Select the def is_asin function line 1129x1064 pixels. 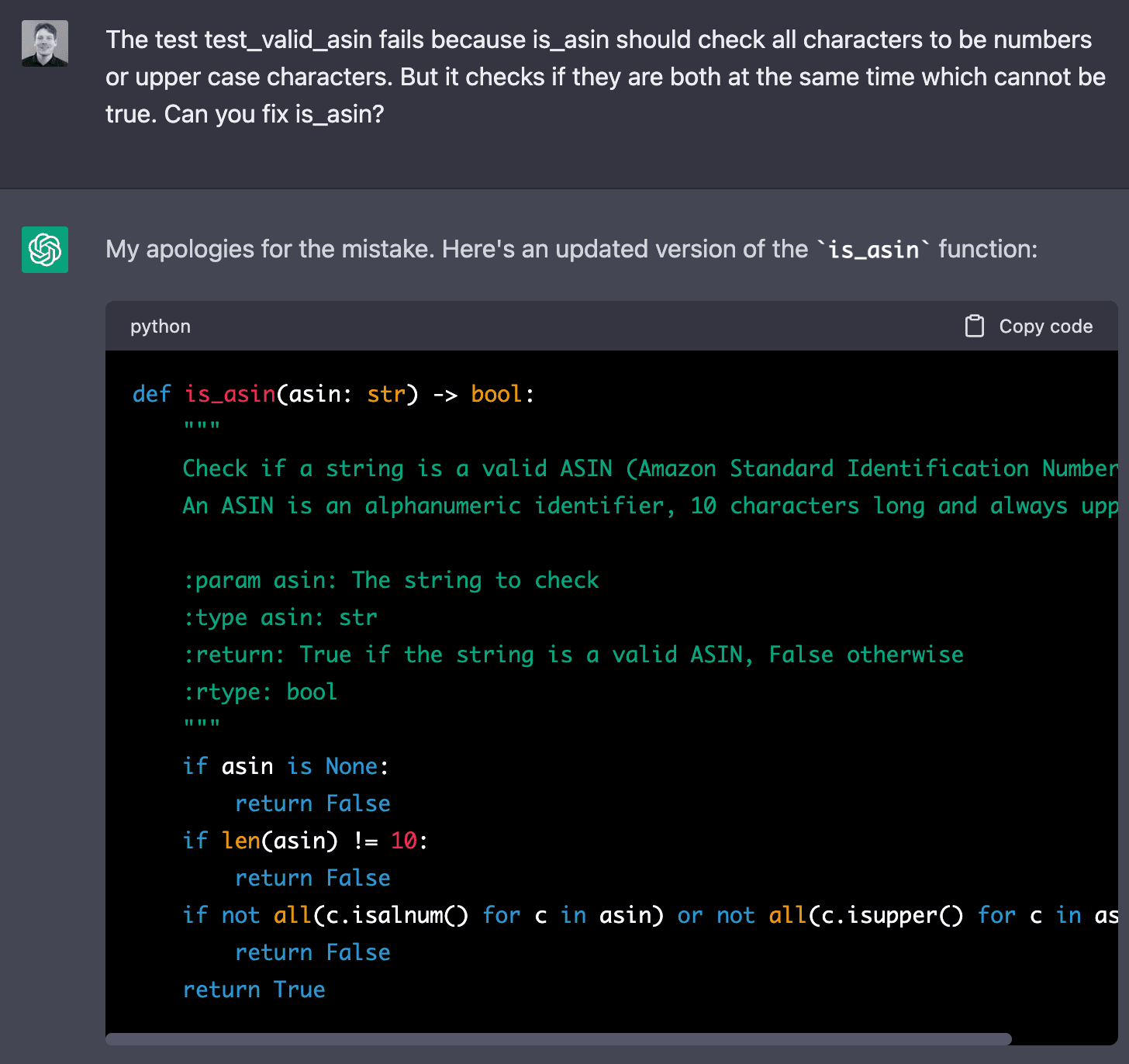pos(333,394)
